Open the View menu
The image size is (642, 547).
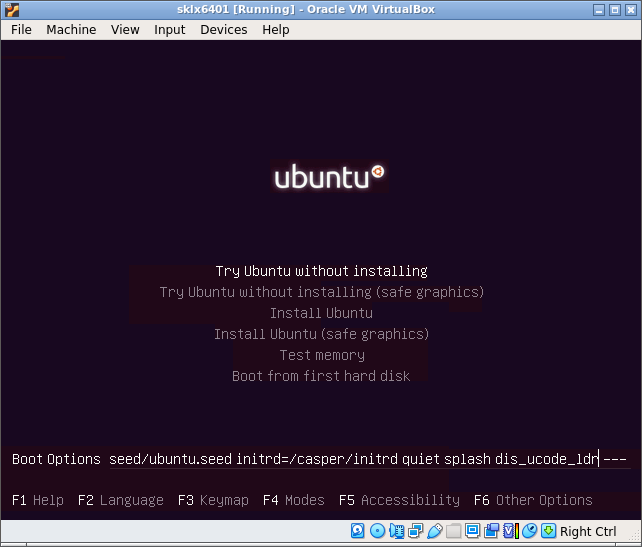[125, 30]
